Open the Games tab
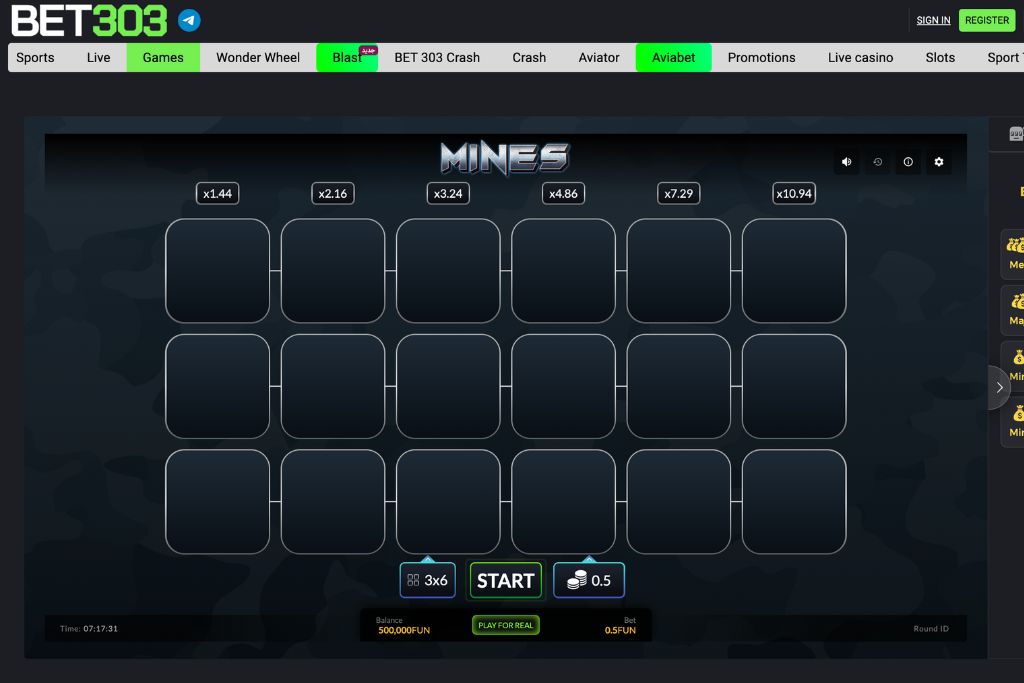 [x=163, y=57]
